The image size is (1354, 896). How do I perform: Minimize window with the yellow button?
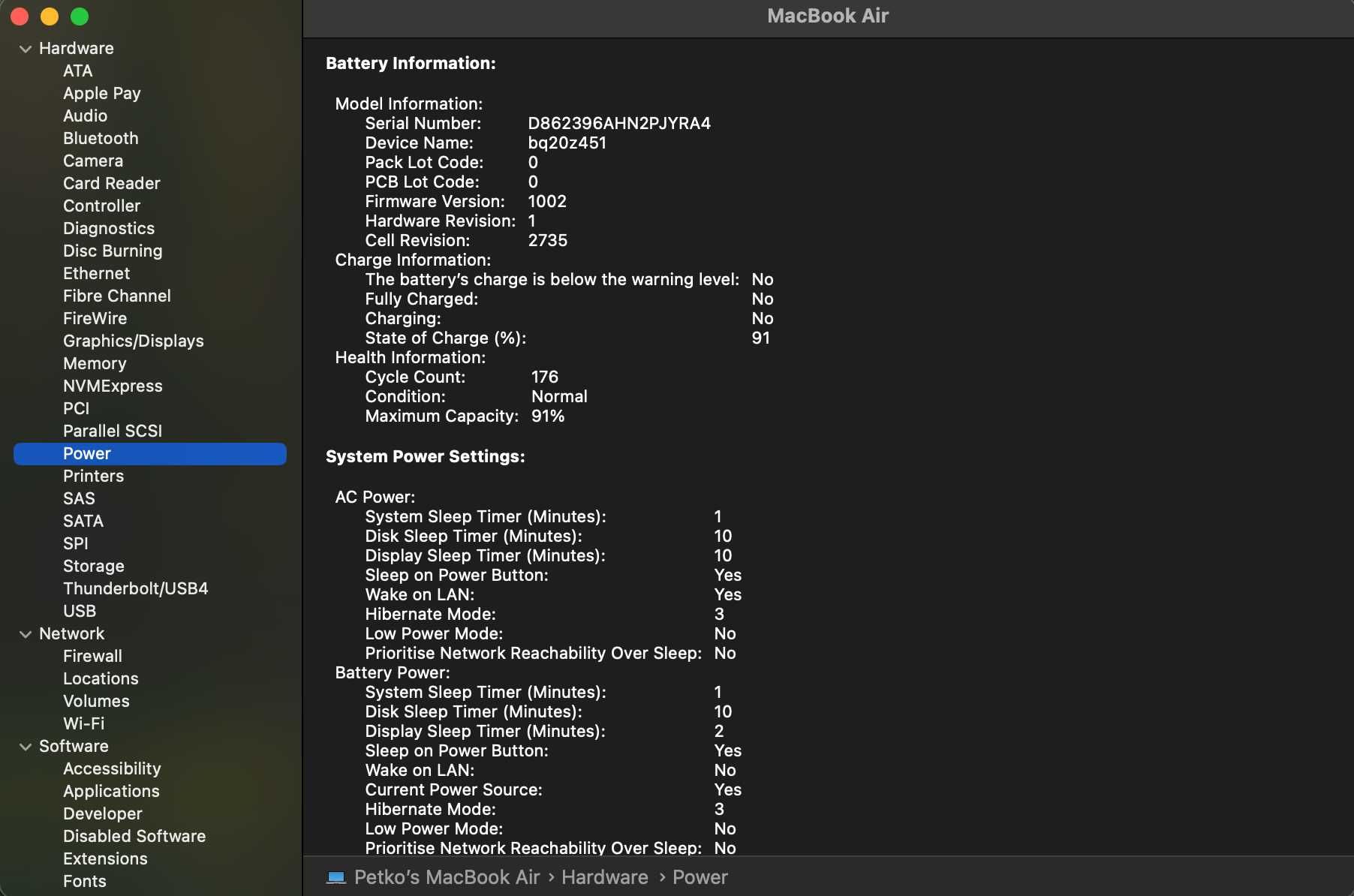pos(50,17)
